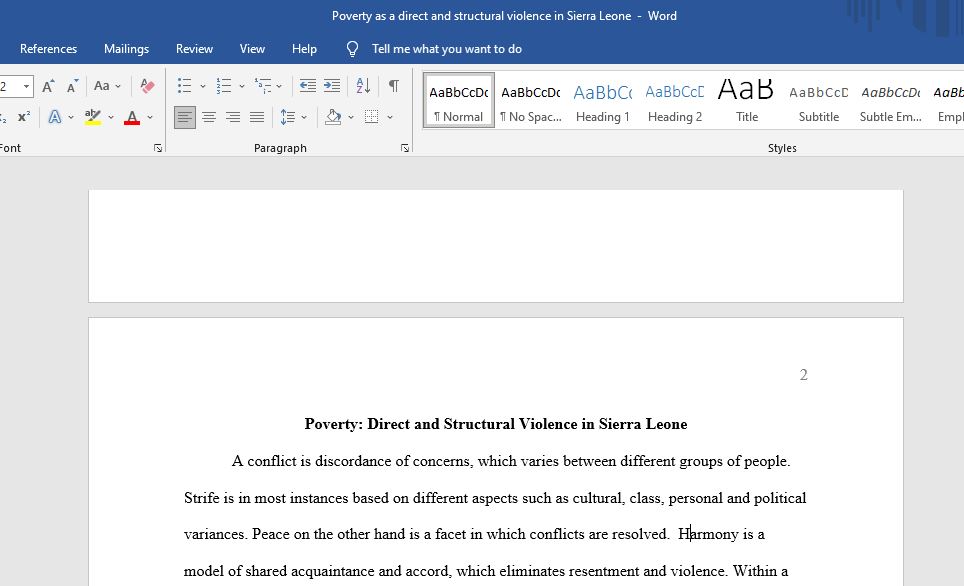Justify the paragraph text
Screen dimensions: 964x586
pyautogui.click(x=257, y=117)
